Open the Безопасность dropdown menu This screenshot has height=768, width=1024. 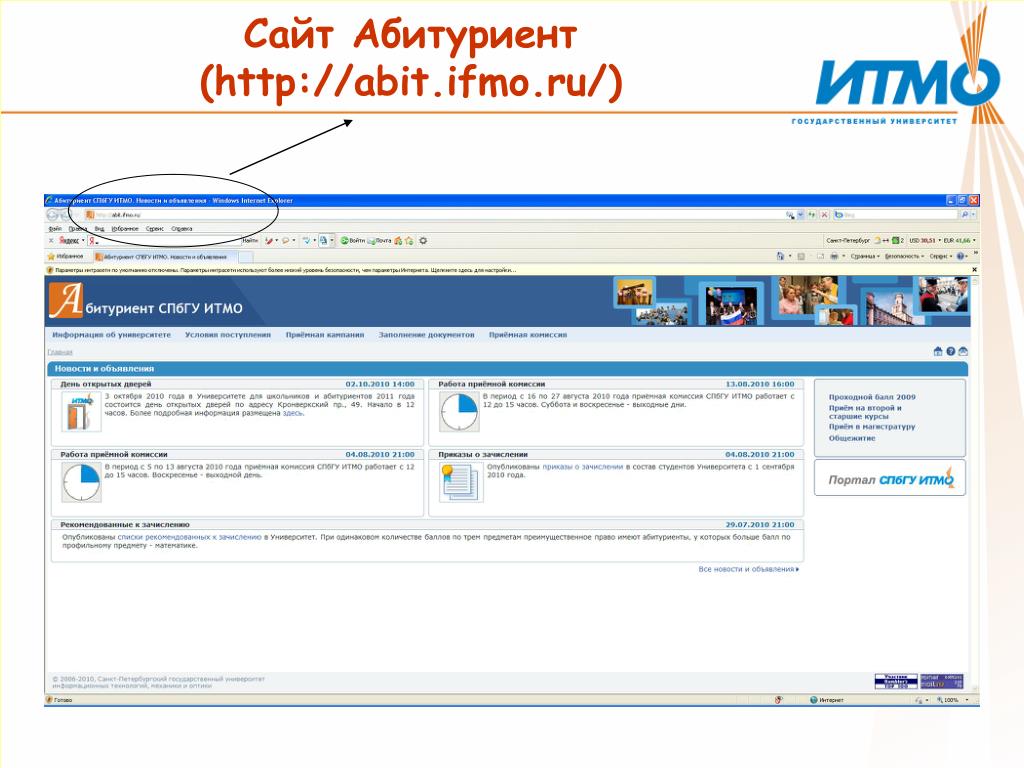904,257
